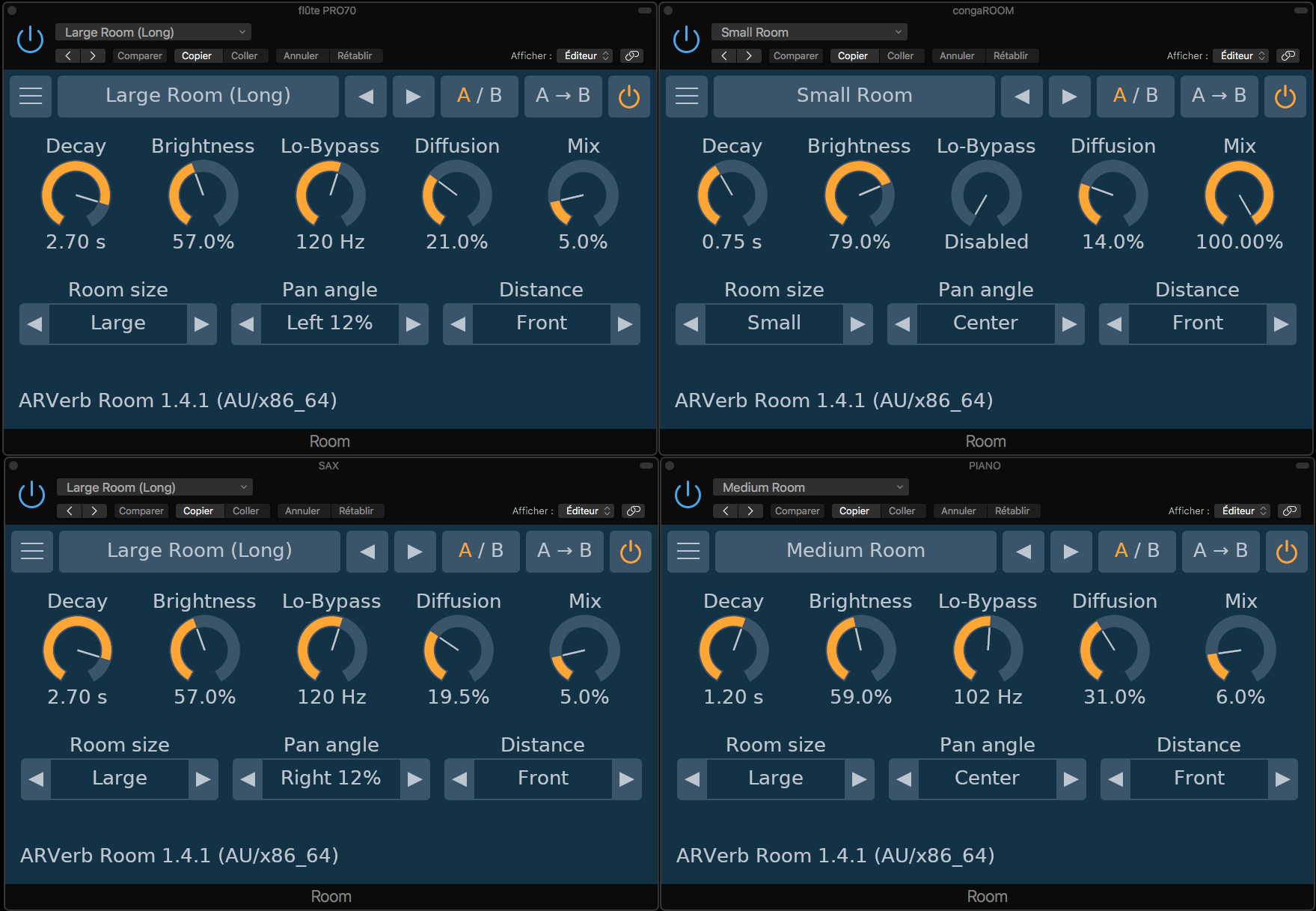1316x911 pixels.
Task: Copy A to B in congaROOM plugin
Action: click(1219, 96)
